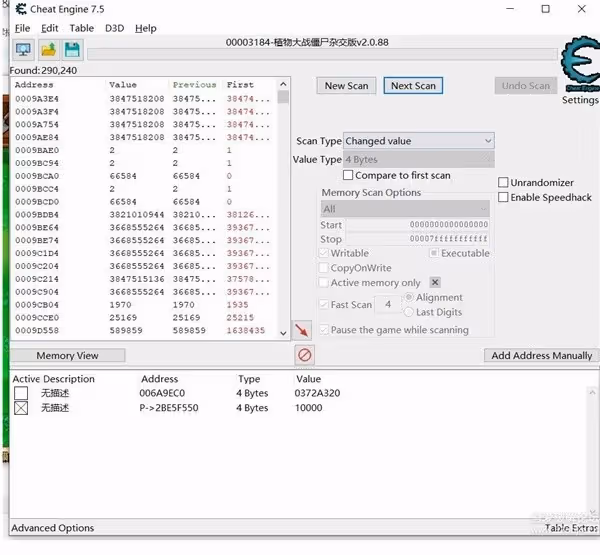Screen dimensions: 600x555
Task: Click the Start address input field
Action: click(419, 224)
